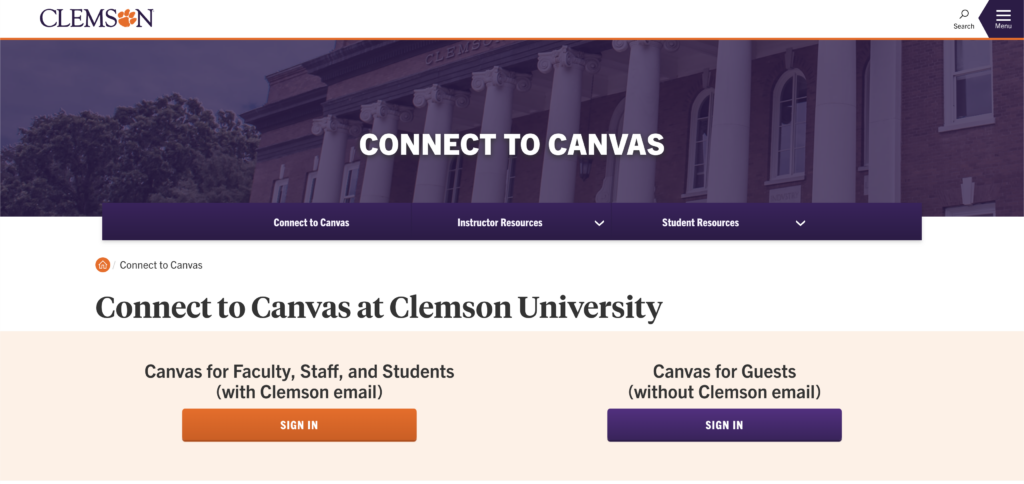The width and height of the screenshot is (1024, 484).
Task: Go home via the breadcrumb house icon
Action: pos(103,265)
